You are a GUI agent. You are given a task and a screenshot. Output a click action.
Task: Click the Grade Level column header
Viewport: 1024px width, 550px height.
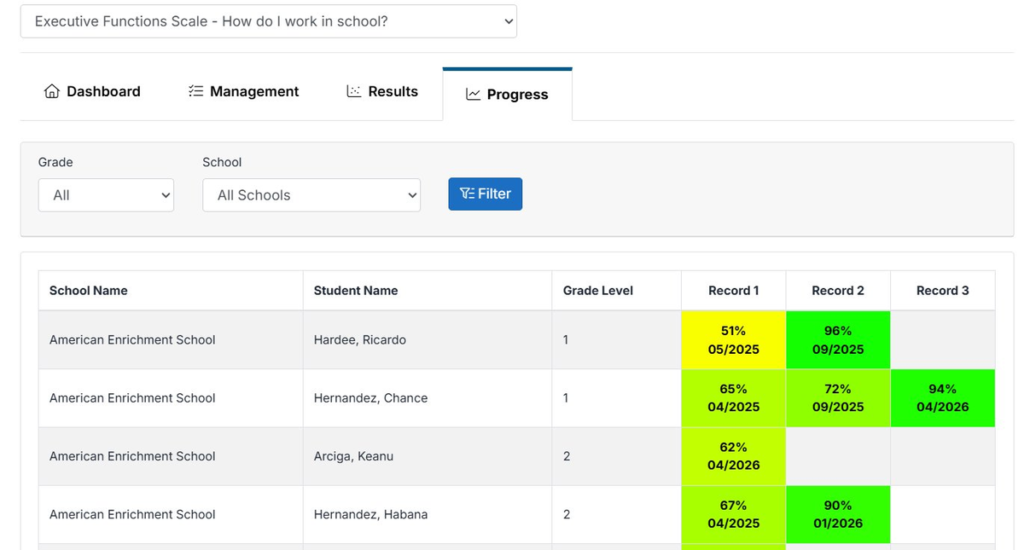[598, 291]
